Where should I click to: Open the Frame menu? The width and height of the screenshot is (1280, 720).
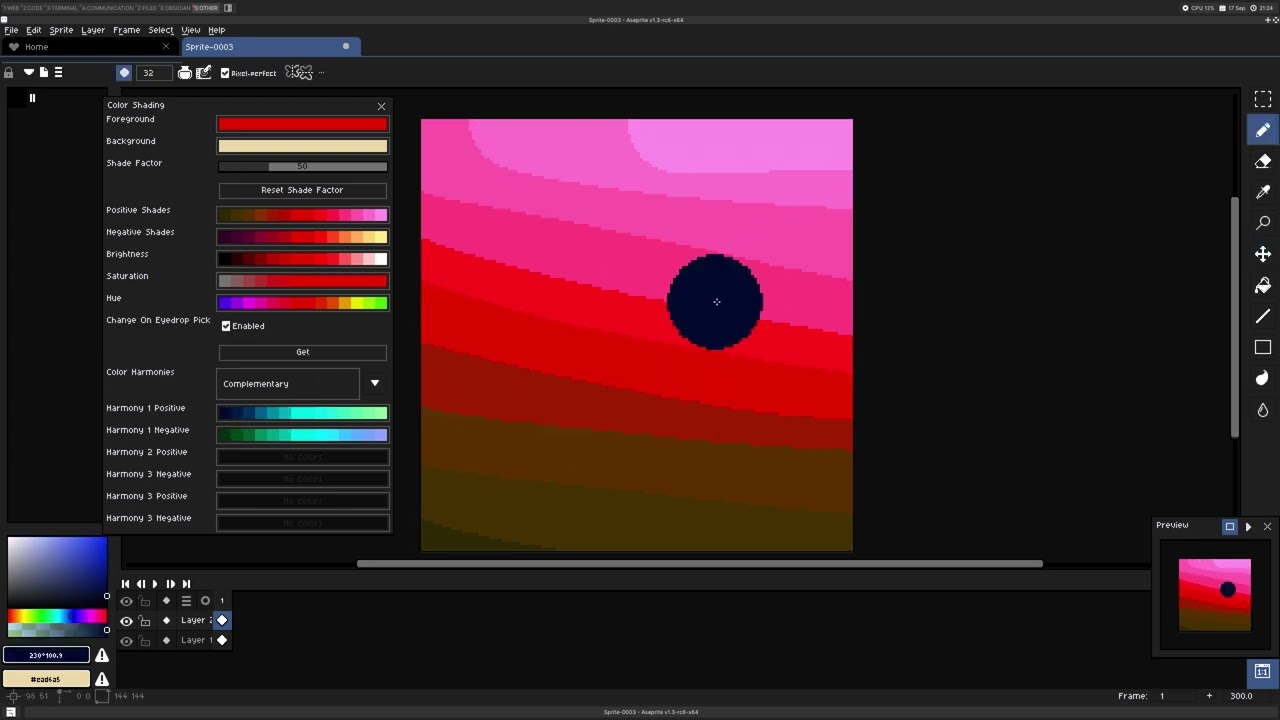[126, 30]
